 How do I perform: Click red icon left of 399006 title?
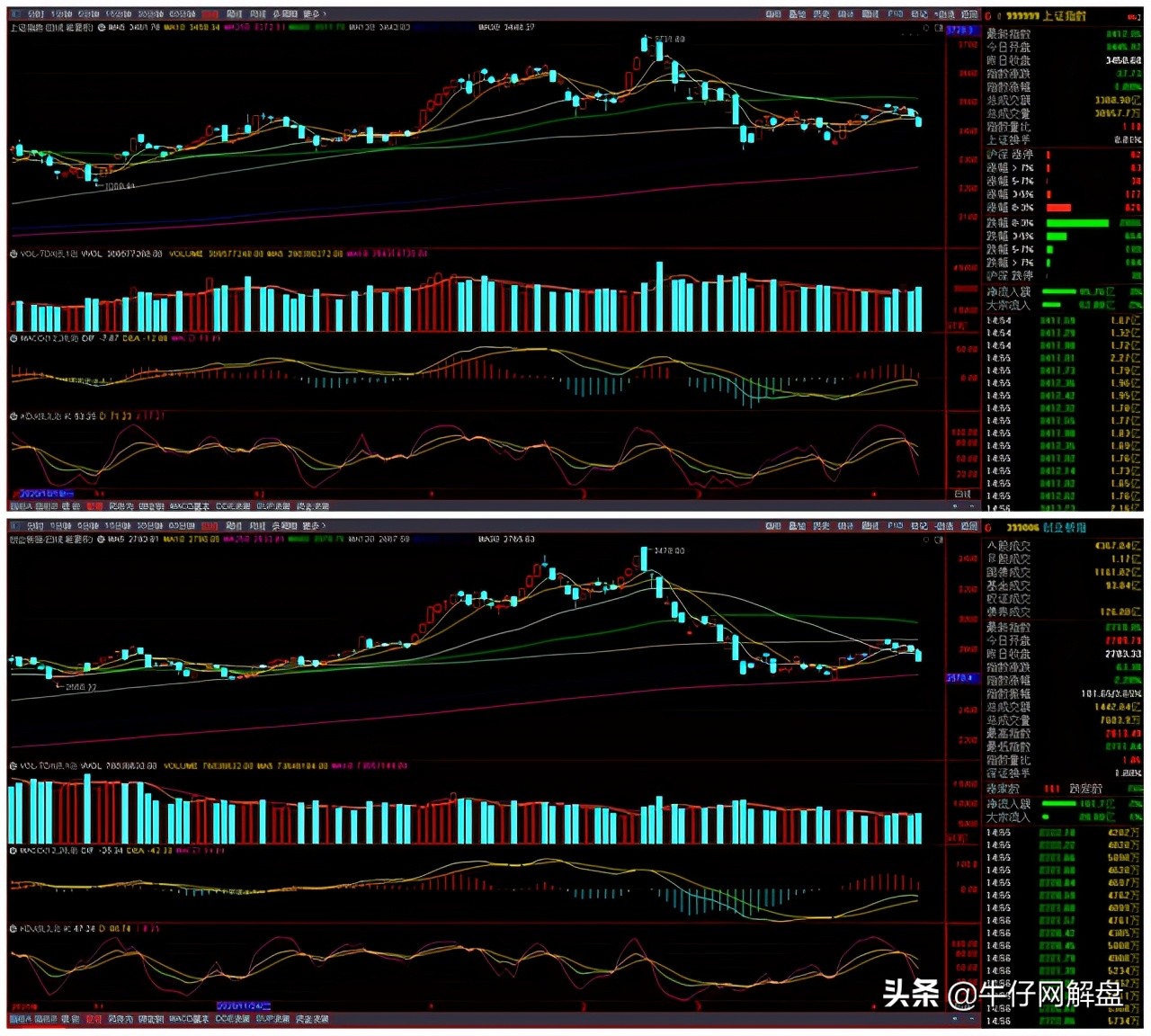pos(988,528)
